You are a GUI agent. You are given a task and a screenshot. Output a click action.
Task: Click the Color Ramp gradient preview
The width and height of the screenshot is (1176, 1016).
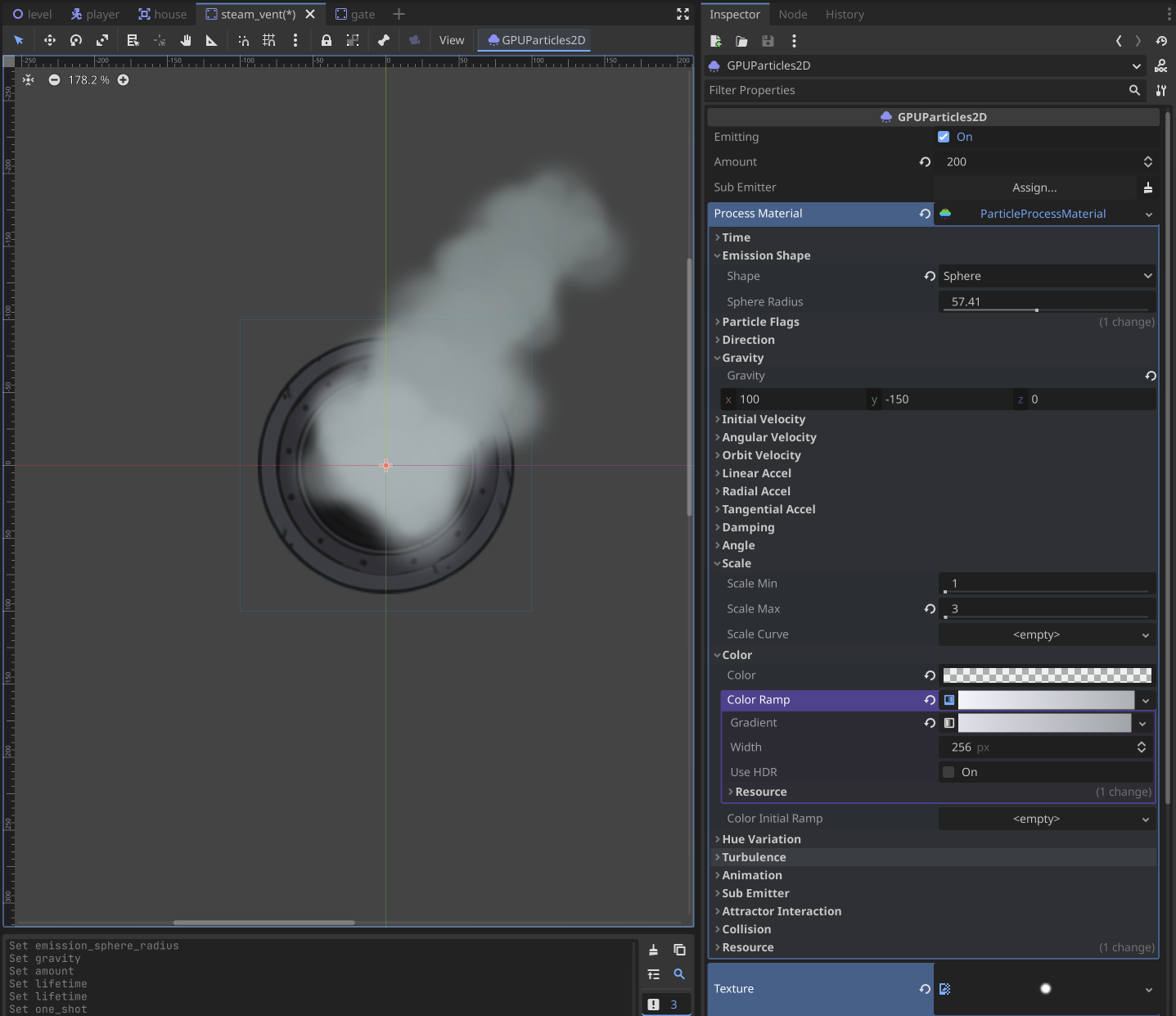pyautogui.click(x=1046, y=700)
